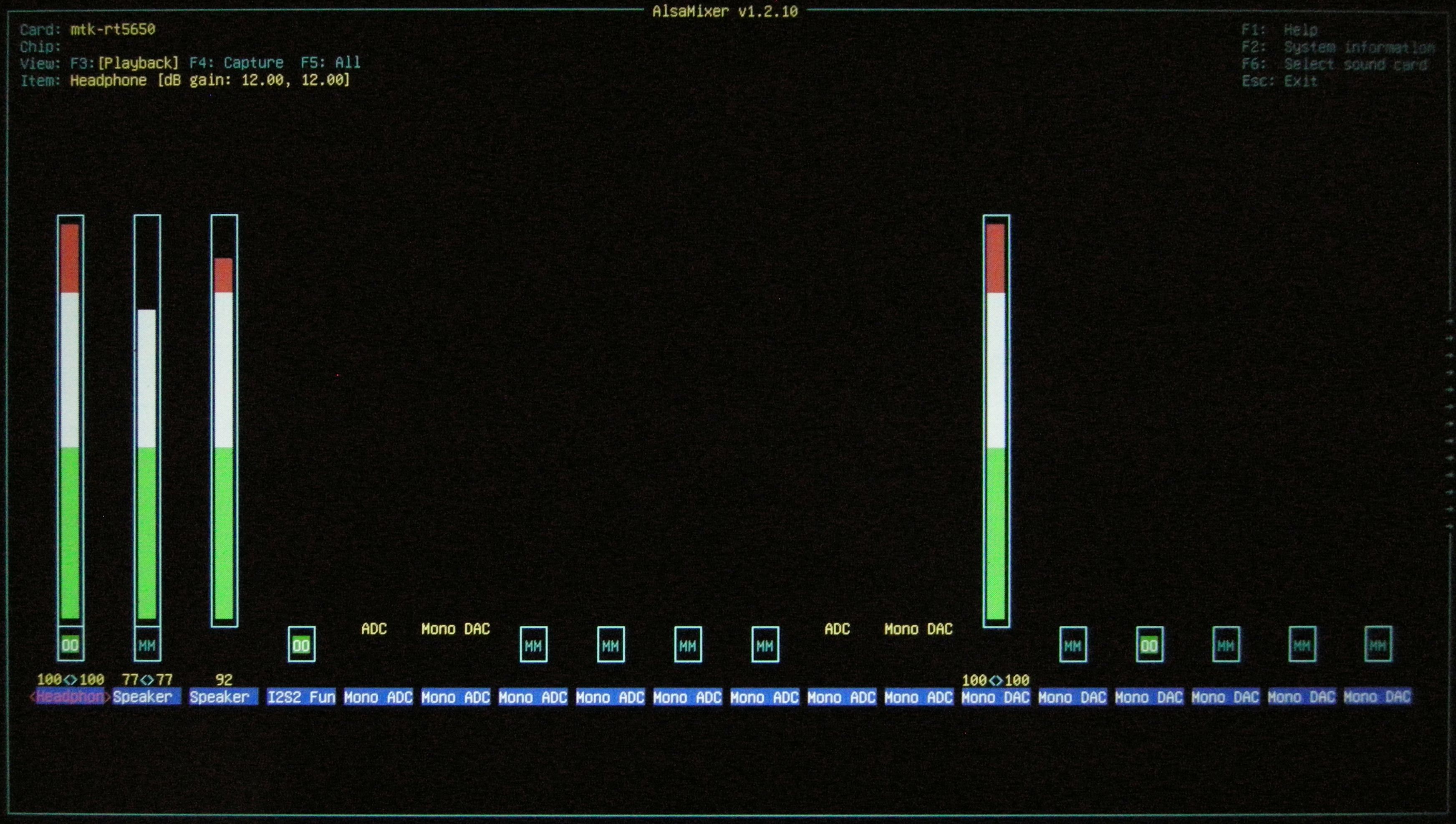1456x824 pixels.
Task: Click the card name mtk-rt5650
Action: tap(113, 29)
